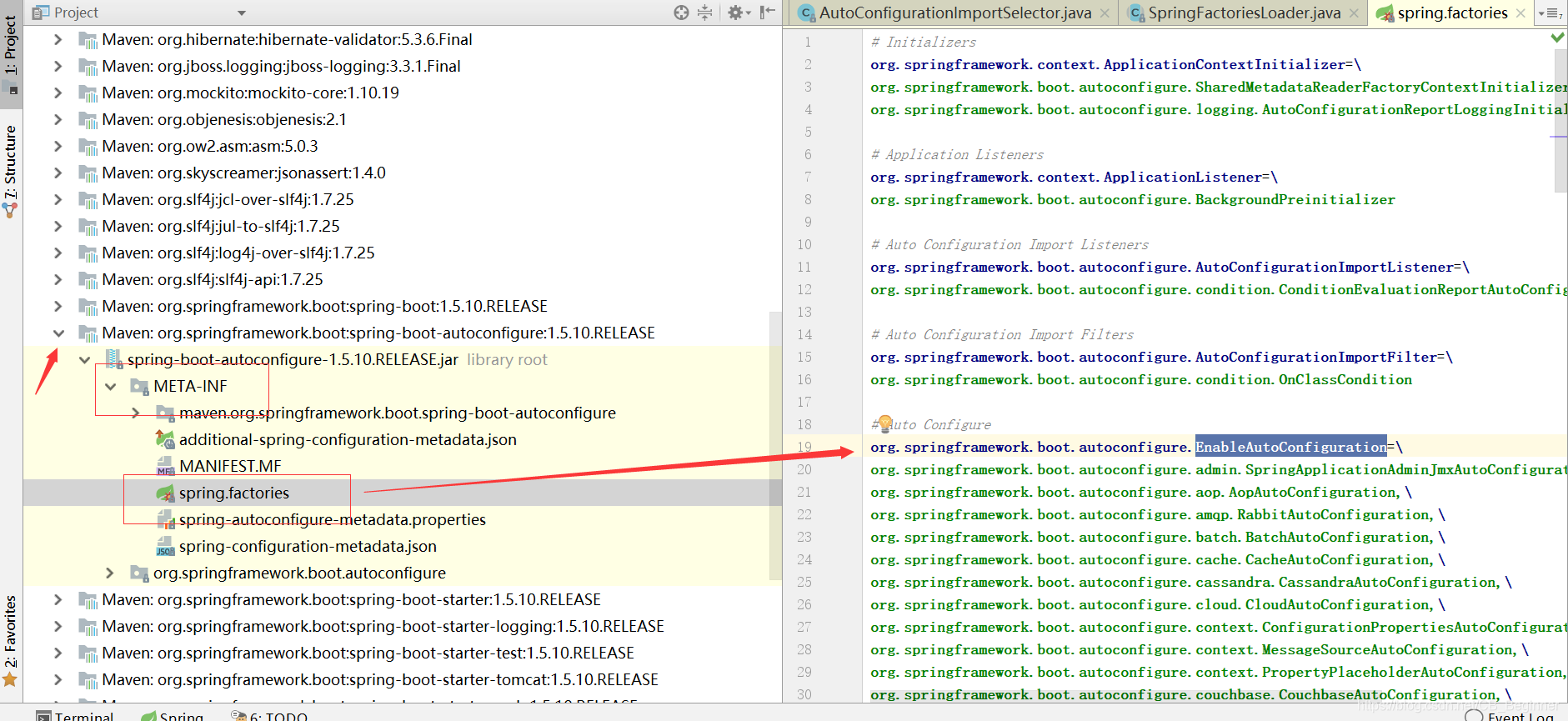Click the BackgroundPreinitializer line
The image size is (1568, 721).
[x=1133, y=199]
